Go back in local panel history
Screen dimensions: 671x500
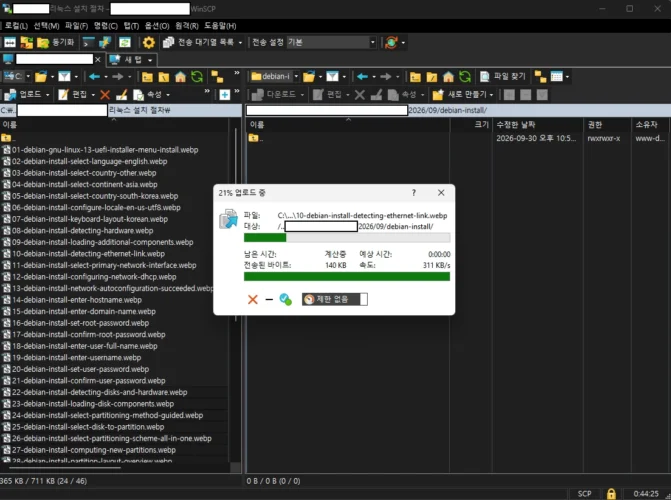[95, 77]
